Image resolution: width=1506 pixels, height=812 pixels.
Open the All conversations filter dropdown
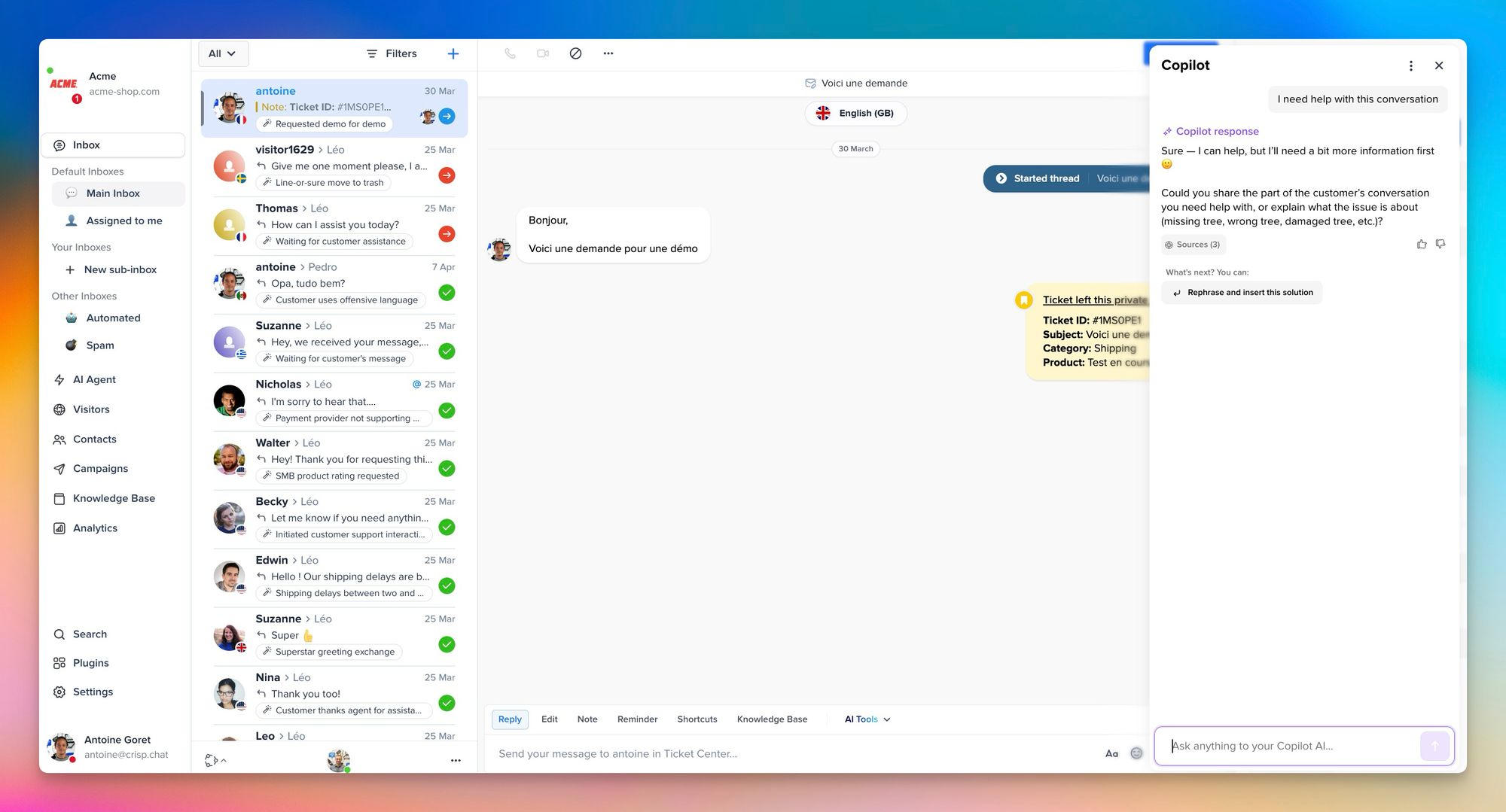[223, 53]
